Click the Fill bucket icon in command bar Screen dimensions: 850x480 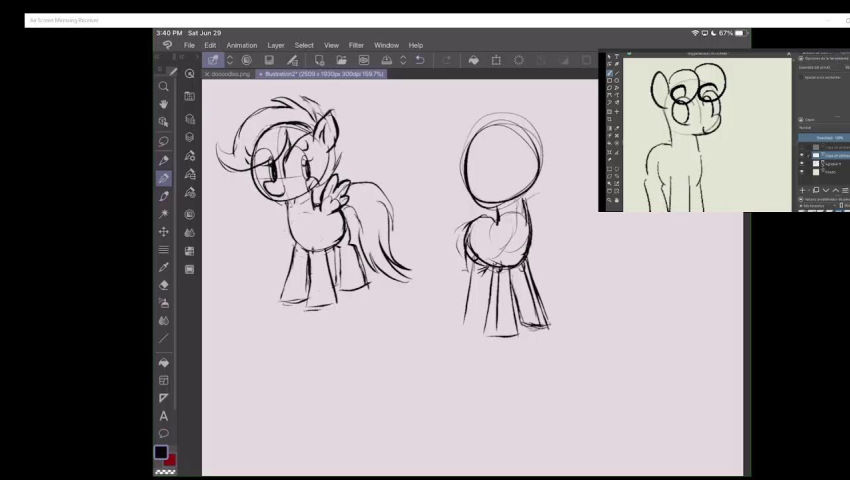(473, 60)
